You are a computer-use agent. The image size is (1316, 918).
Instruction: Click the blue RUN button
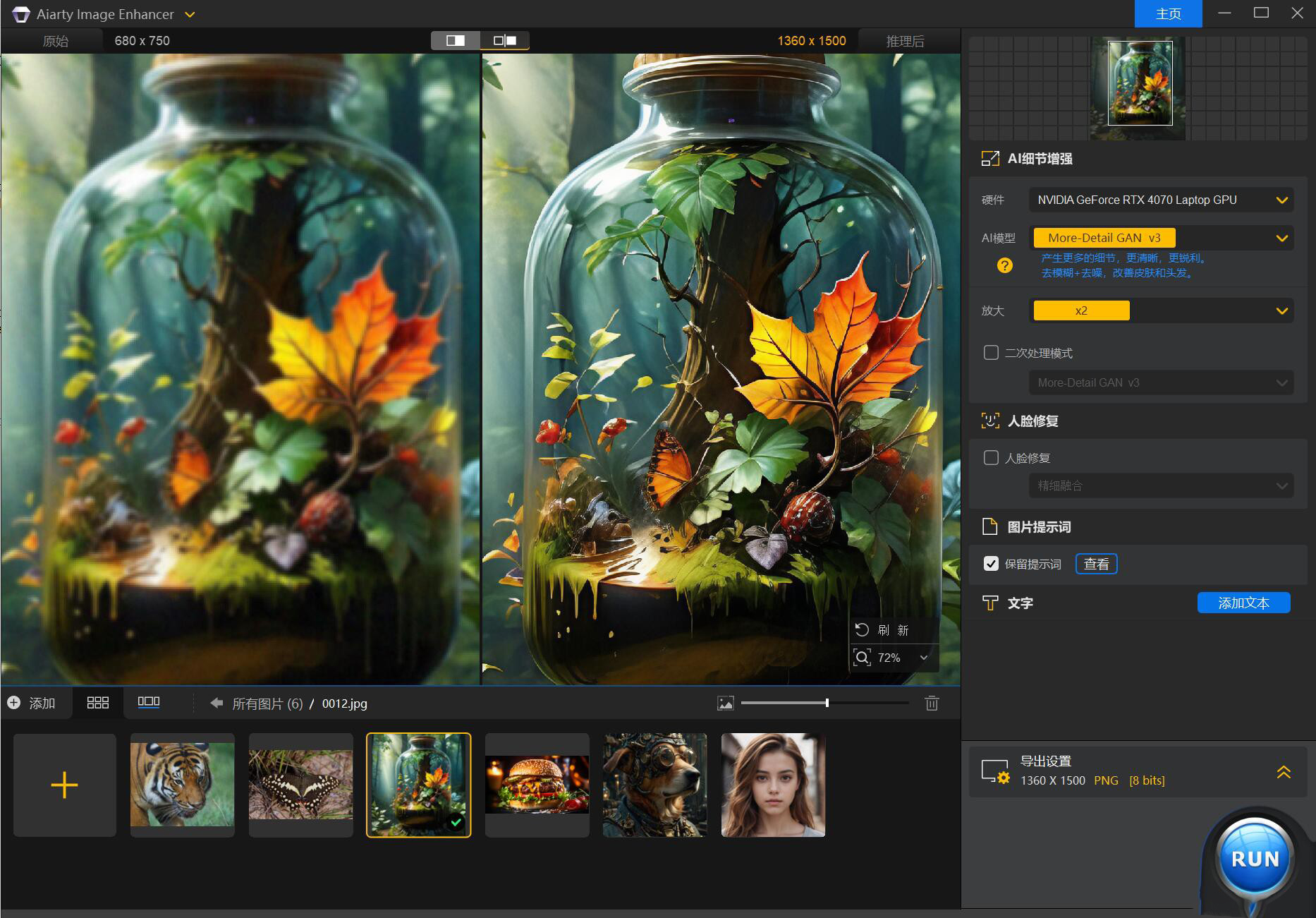click(1255, 858)
